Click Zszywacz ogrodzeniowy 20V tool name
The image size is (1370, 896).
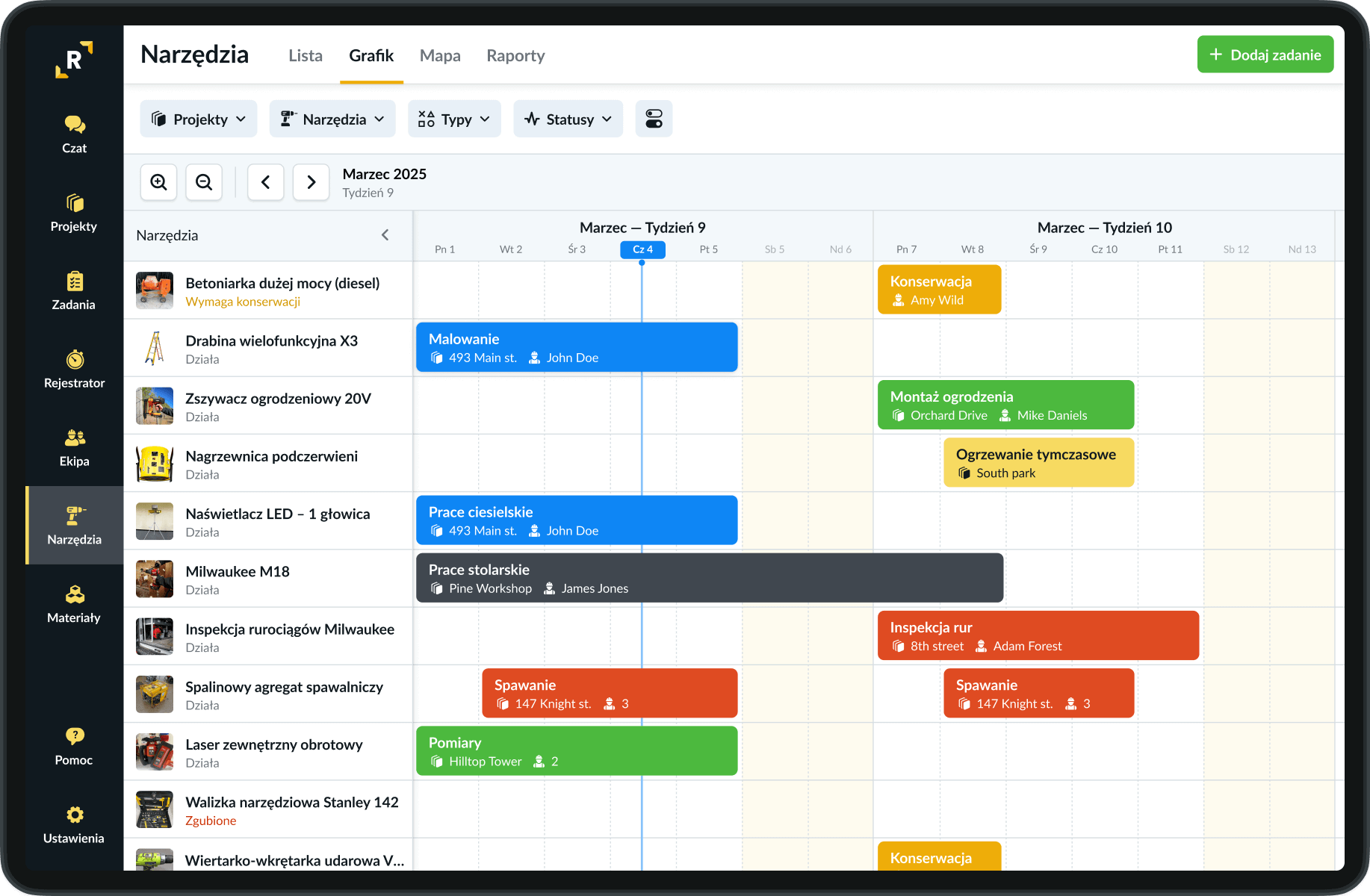coord(278,398)
